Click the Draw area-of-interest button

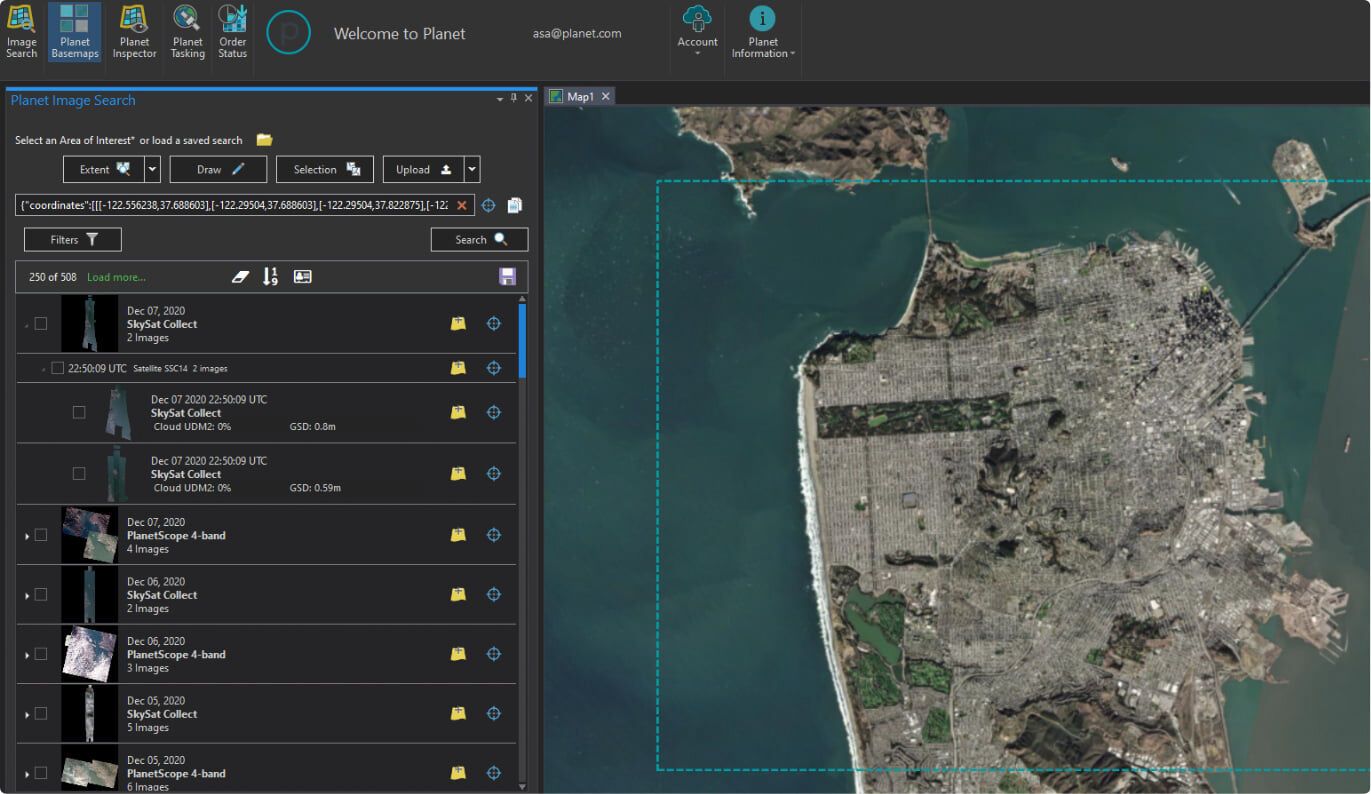218,169
